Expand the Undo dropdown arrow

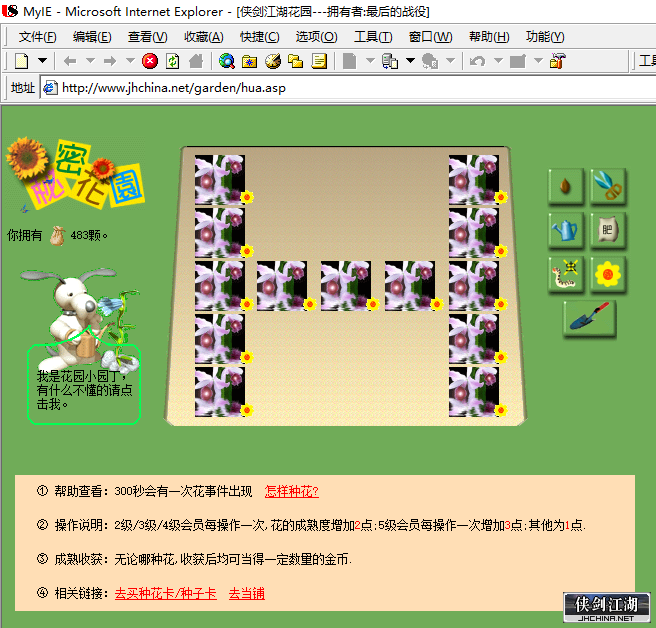pos(498,61)
